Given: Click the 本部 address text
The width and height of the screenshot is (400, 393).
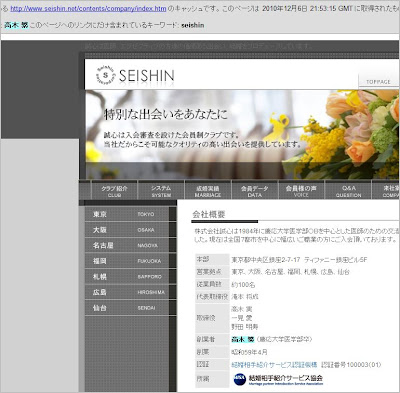Looking at the screenshot, I should [x=299, y=260].
